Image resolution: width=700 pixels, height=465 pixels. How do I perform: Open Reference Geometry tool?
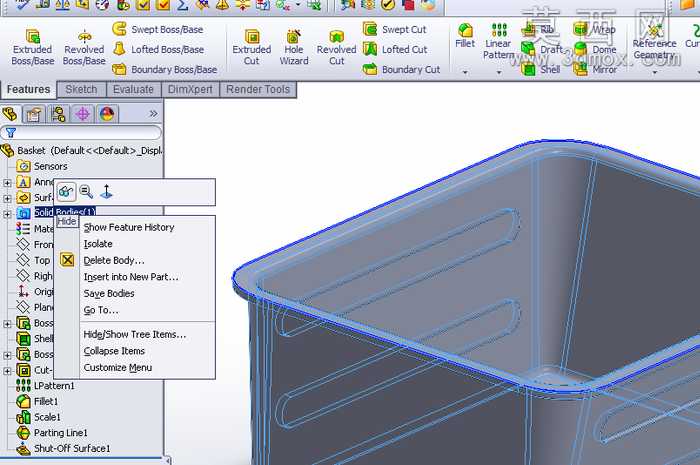point(654,42)
